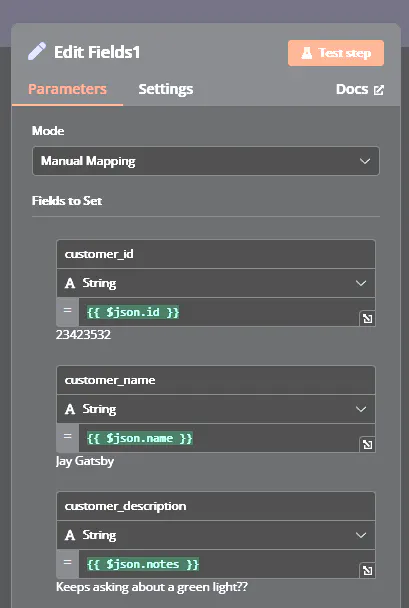Click the pencil icon beside Edit Fields1
Viewport: 409px width, 608px height.
[x=37, y=52]
